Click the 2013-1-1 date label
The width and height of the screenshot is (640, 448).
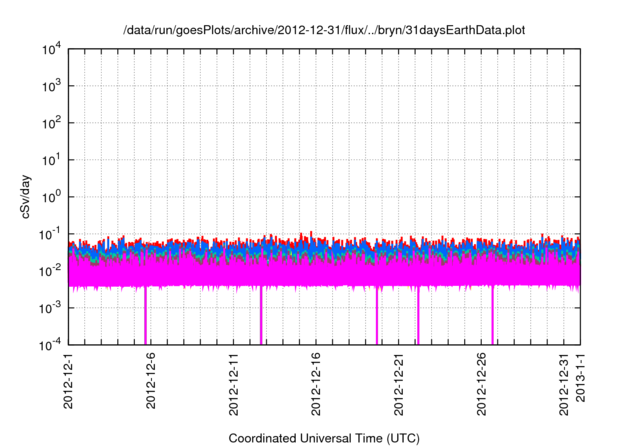(580, 378)
